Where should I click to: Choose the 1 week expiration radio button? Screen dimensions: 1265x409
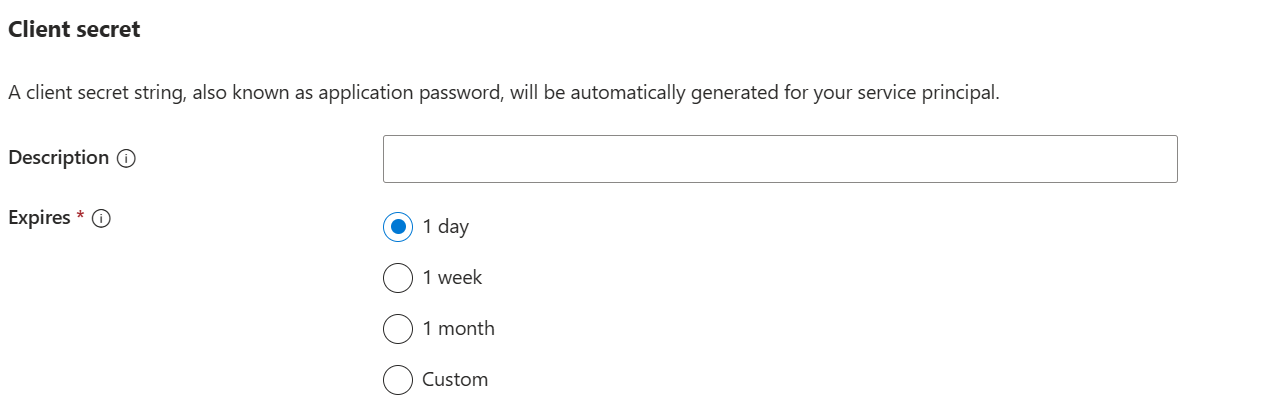397,278
